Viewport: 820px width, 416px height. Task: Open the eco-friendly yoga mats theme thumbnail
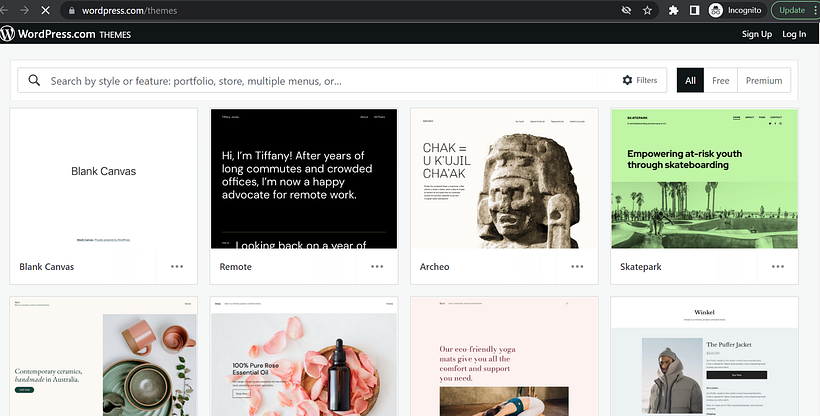point(504,357)
